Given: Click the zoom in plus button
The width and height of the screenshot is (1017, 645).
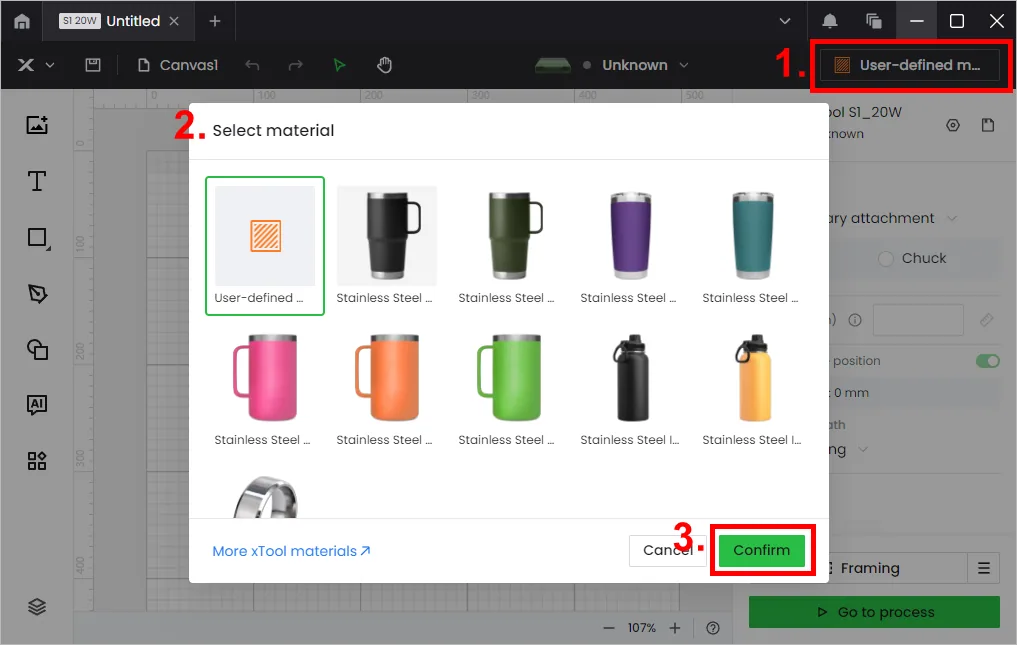Looking at the screenshot, I should pos(675,628).
